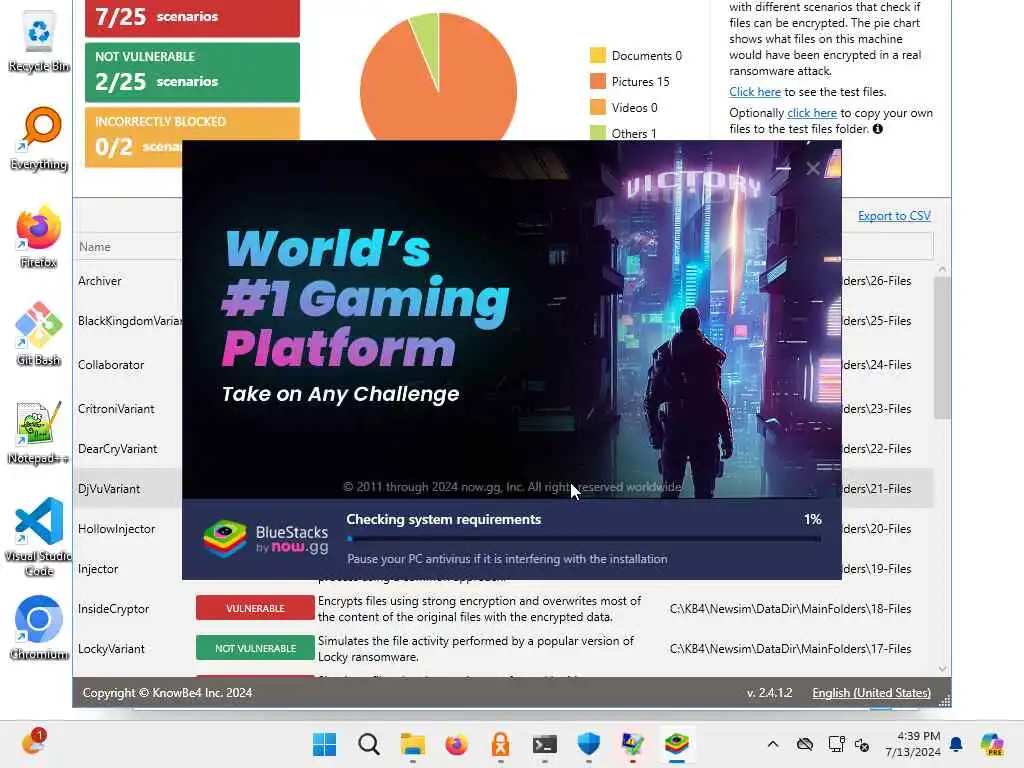Viewport: 1024px width, 768px height.
Task: Launch the Chromium desktop shortcut
Action: tap(39, 628)
